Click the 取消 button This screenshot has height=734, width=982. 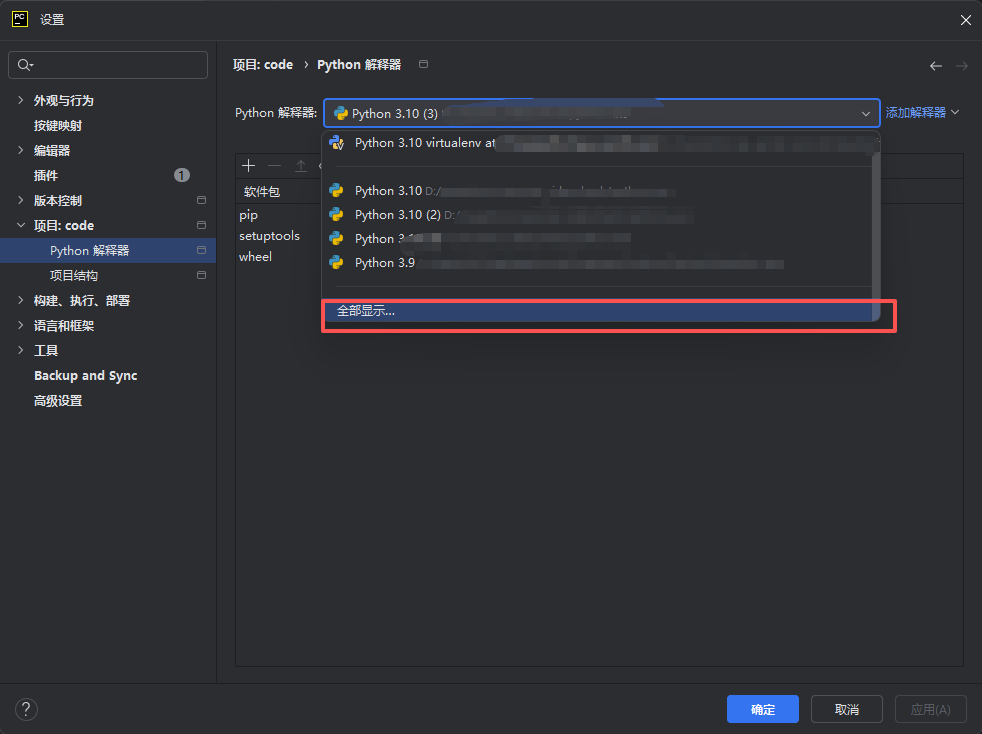pos(847,709)
